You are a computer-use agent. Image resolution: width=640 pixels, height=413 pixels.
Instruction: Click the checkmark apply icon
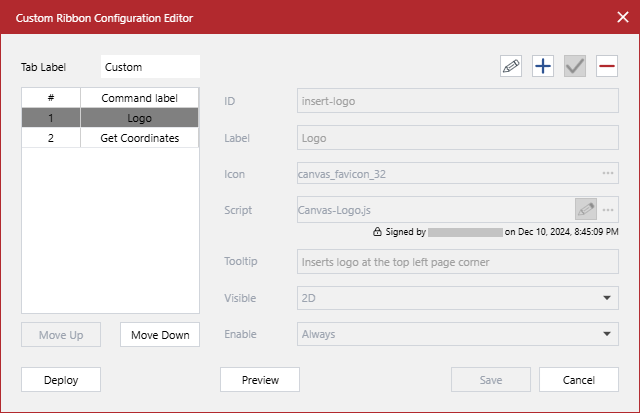pos(574,67)
